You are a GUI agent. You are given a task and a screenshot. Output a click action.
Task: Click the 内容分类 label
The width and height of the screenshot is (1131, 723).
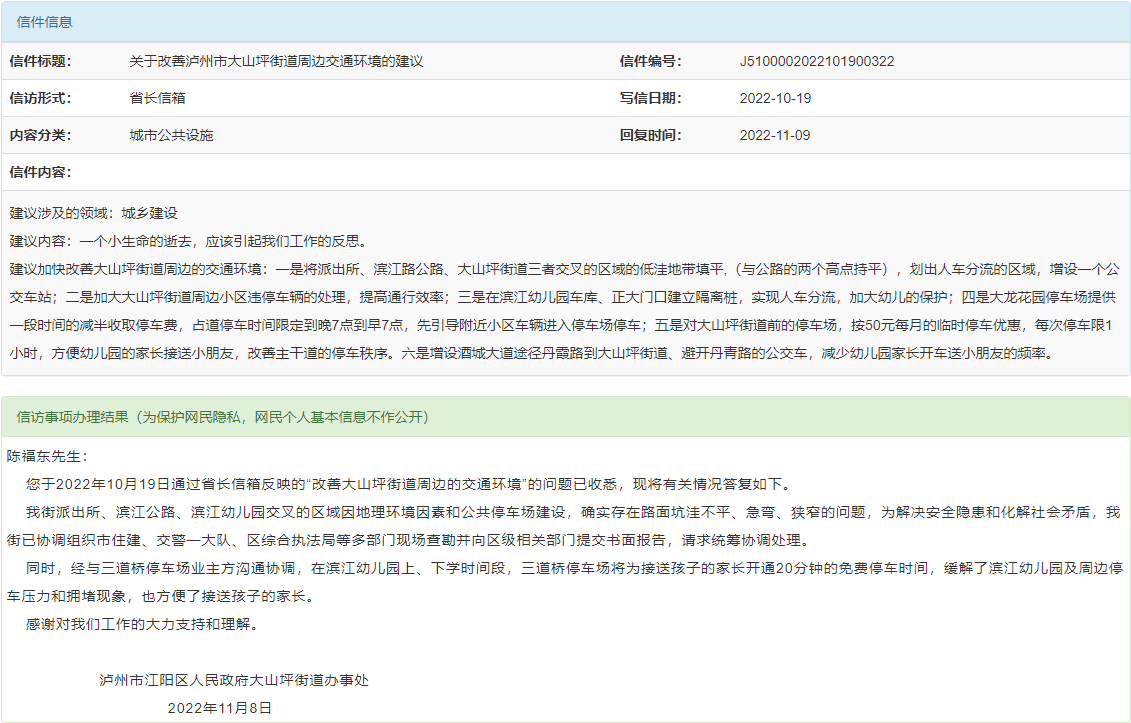(x=40, y=135)
